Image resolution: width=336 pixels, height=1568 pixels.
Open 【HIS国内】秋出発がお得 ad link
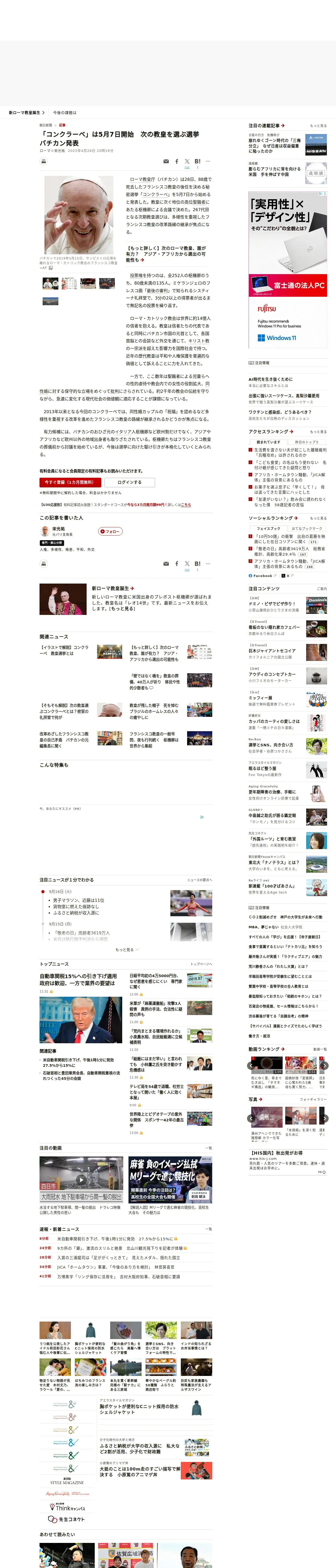pyautogui.click(x=276, y=1152)
